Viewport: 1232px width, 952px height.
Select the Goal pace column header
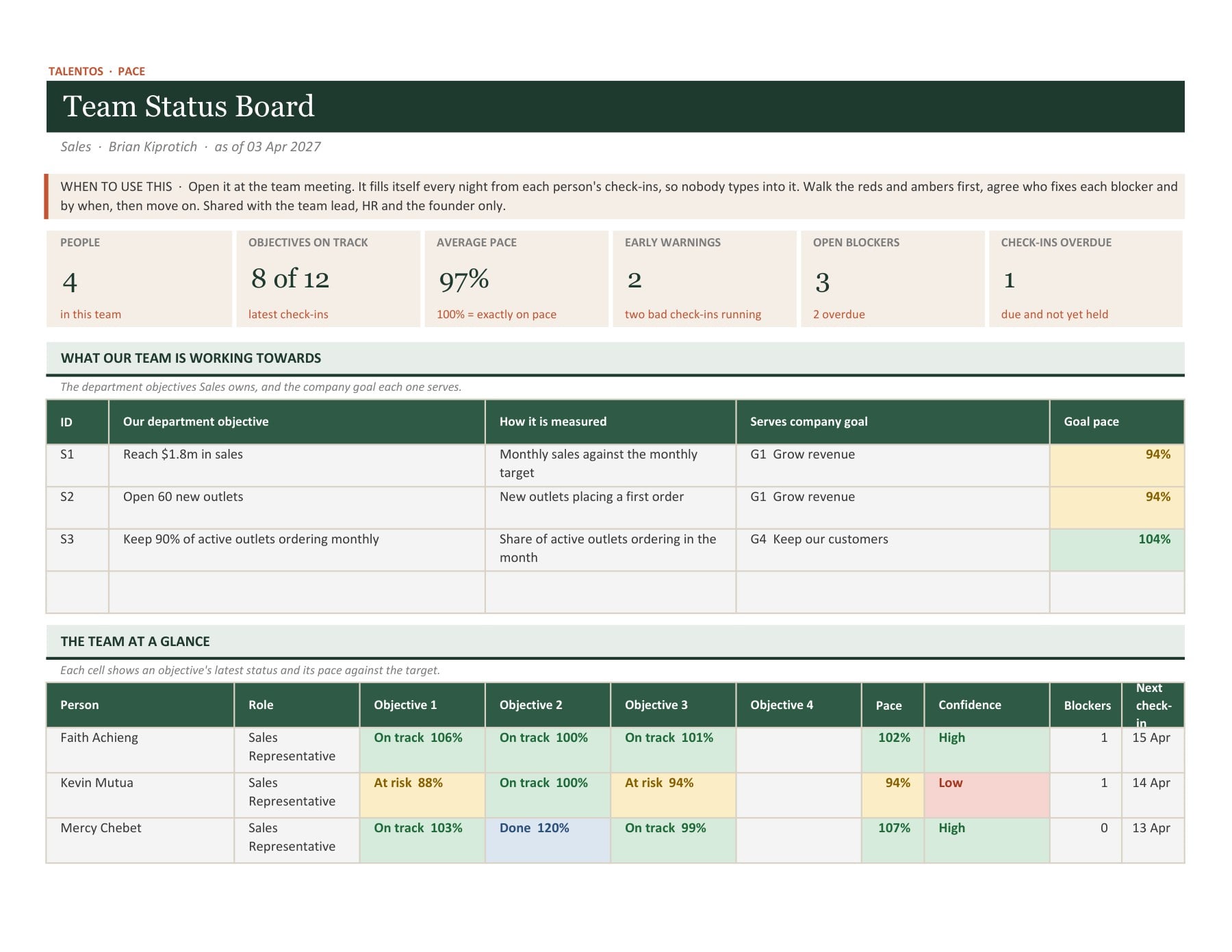click(x=1117, y=422)
